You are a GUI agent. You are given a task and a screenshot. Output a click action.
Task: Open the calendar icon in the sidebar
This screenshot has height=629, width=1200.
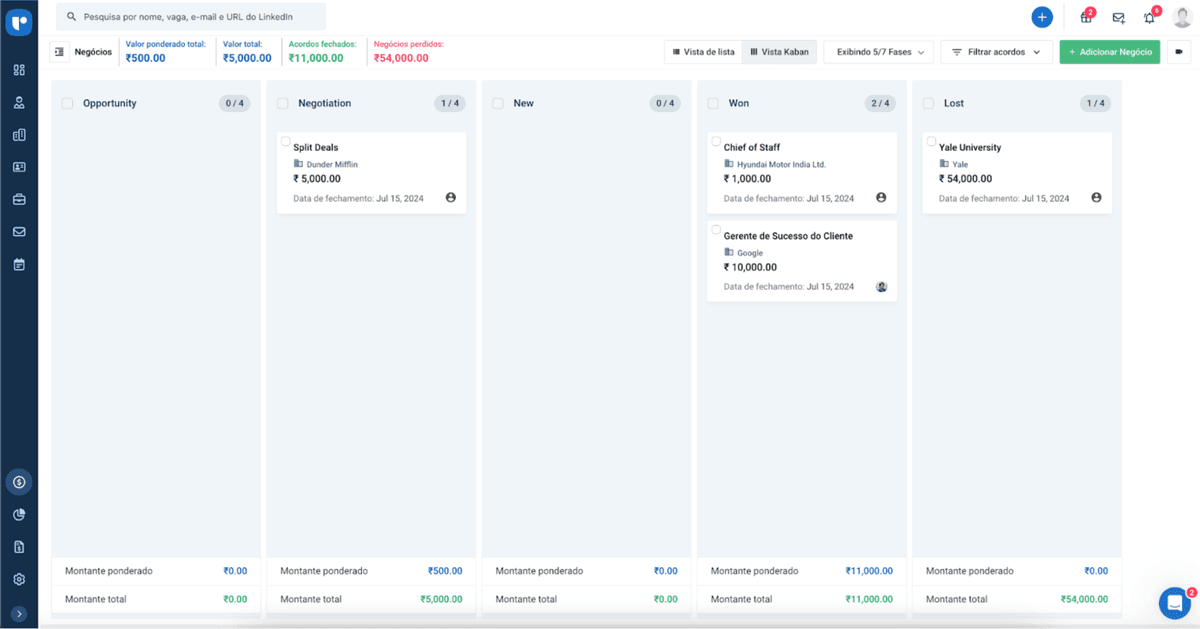[x=19, y=264]
